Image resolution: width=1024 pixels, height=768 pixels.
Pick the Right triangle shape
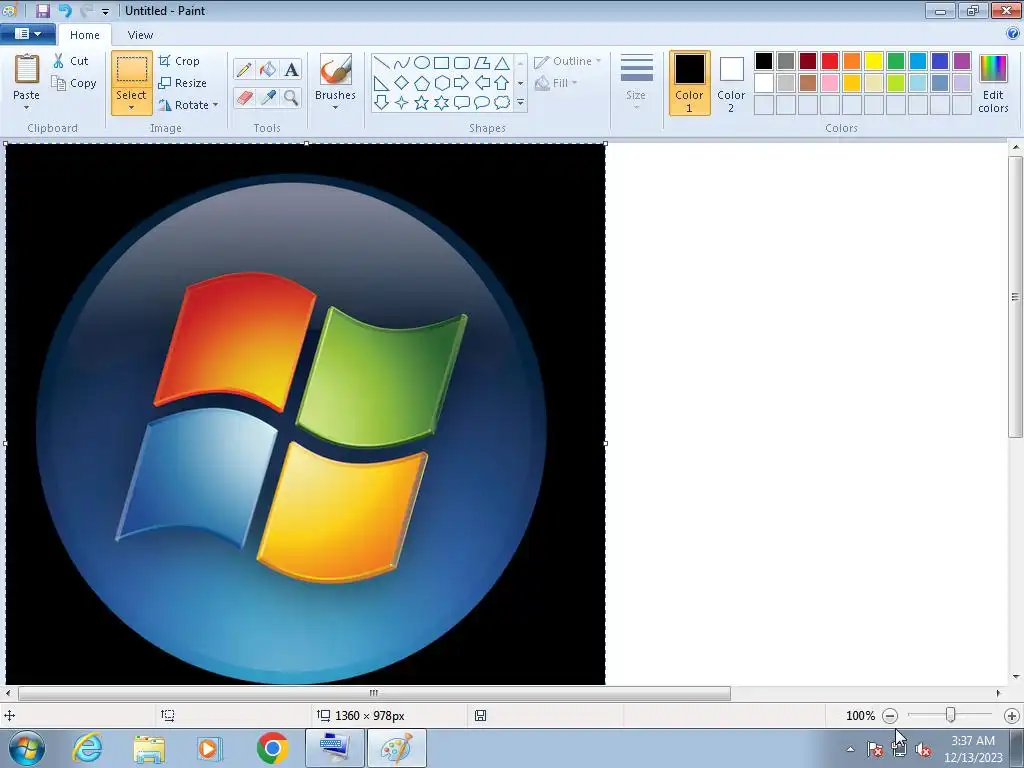(x=381, y=83)
